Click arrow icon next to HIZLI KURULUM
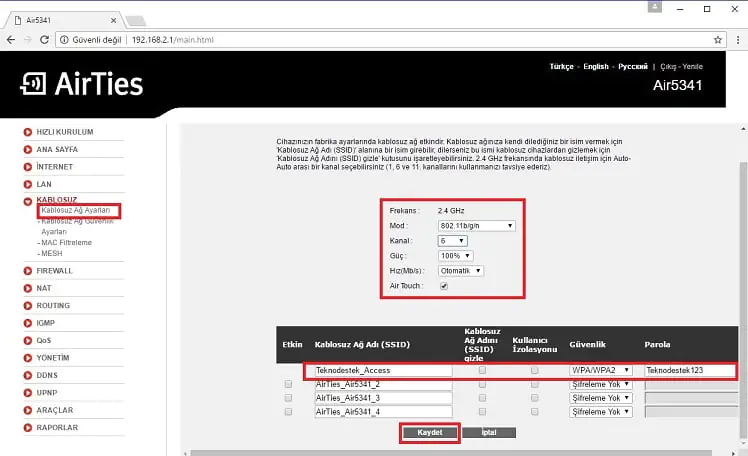This screenshot has width=748, height=456. [x=28, y=132]
